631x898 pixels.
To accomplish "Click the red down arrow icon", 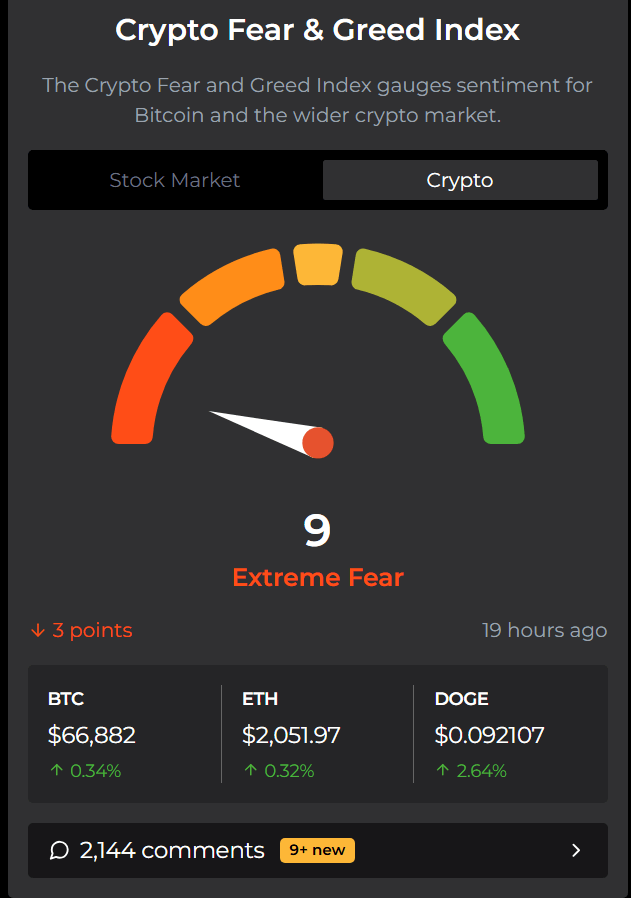I will click(38, 630).
